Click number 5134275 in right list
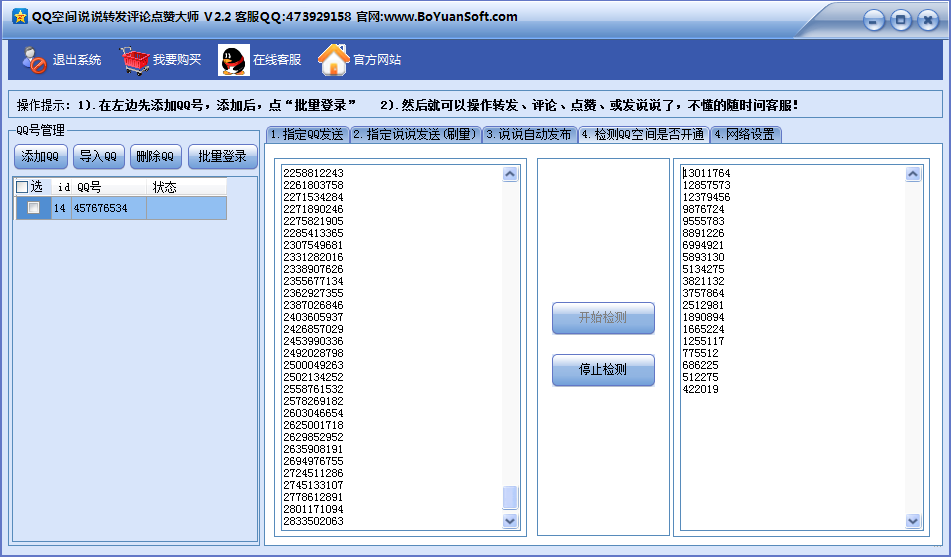Viewport: 951px width, 557px height. [704, 269]
